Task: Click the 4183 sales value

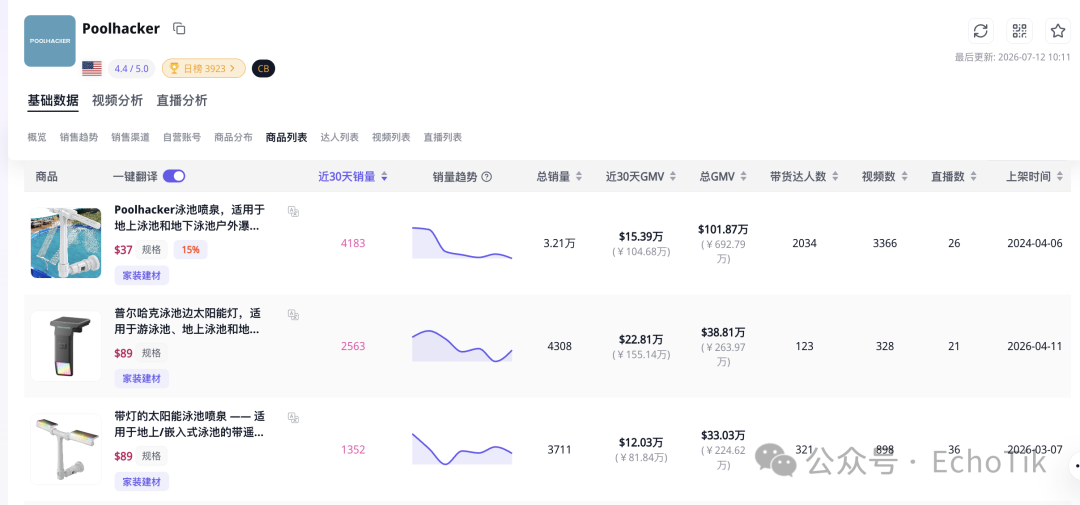Action: pos(353,243)
